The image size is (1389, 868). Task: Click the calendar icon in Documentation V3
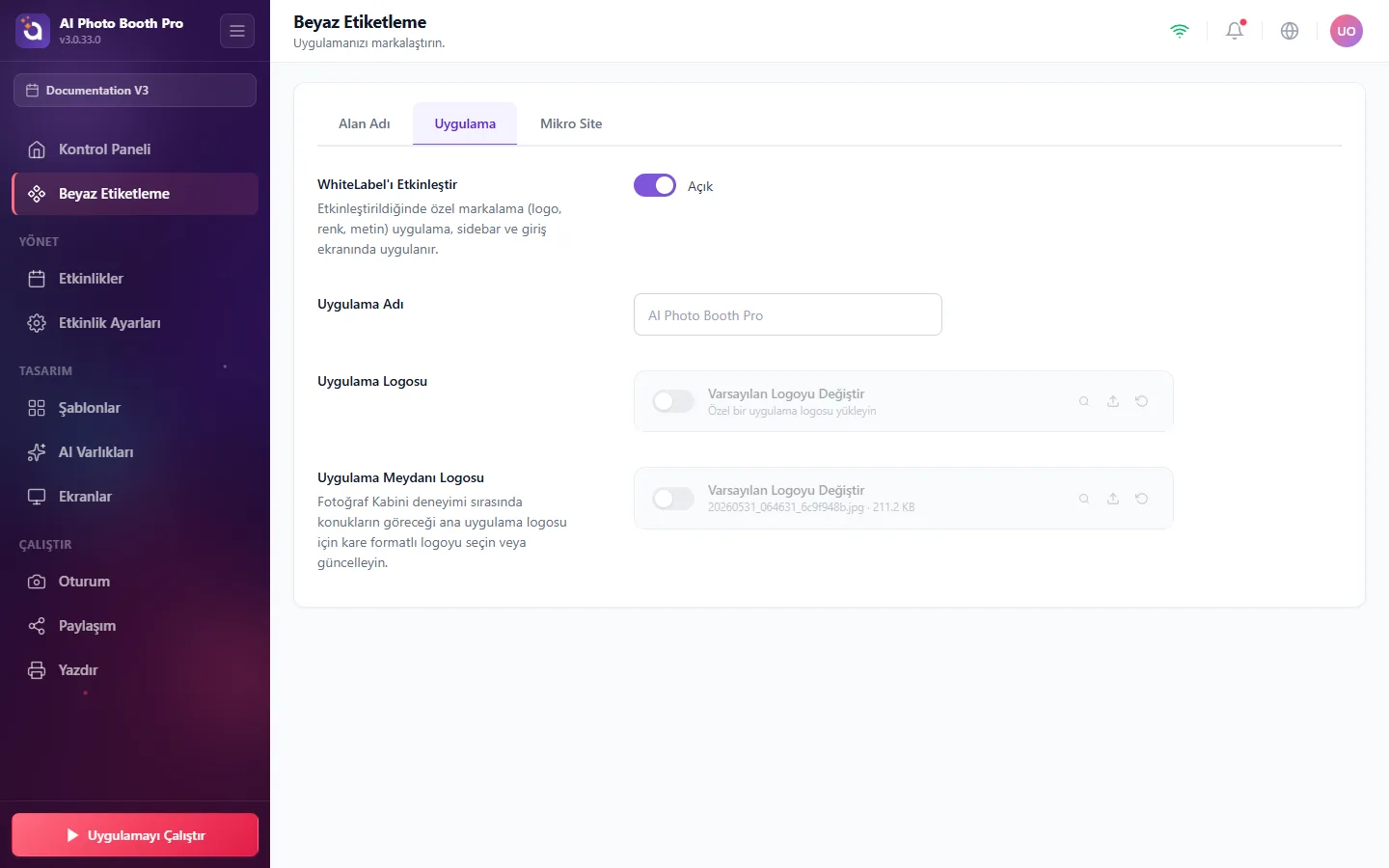[32, 91]
